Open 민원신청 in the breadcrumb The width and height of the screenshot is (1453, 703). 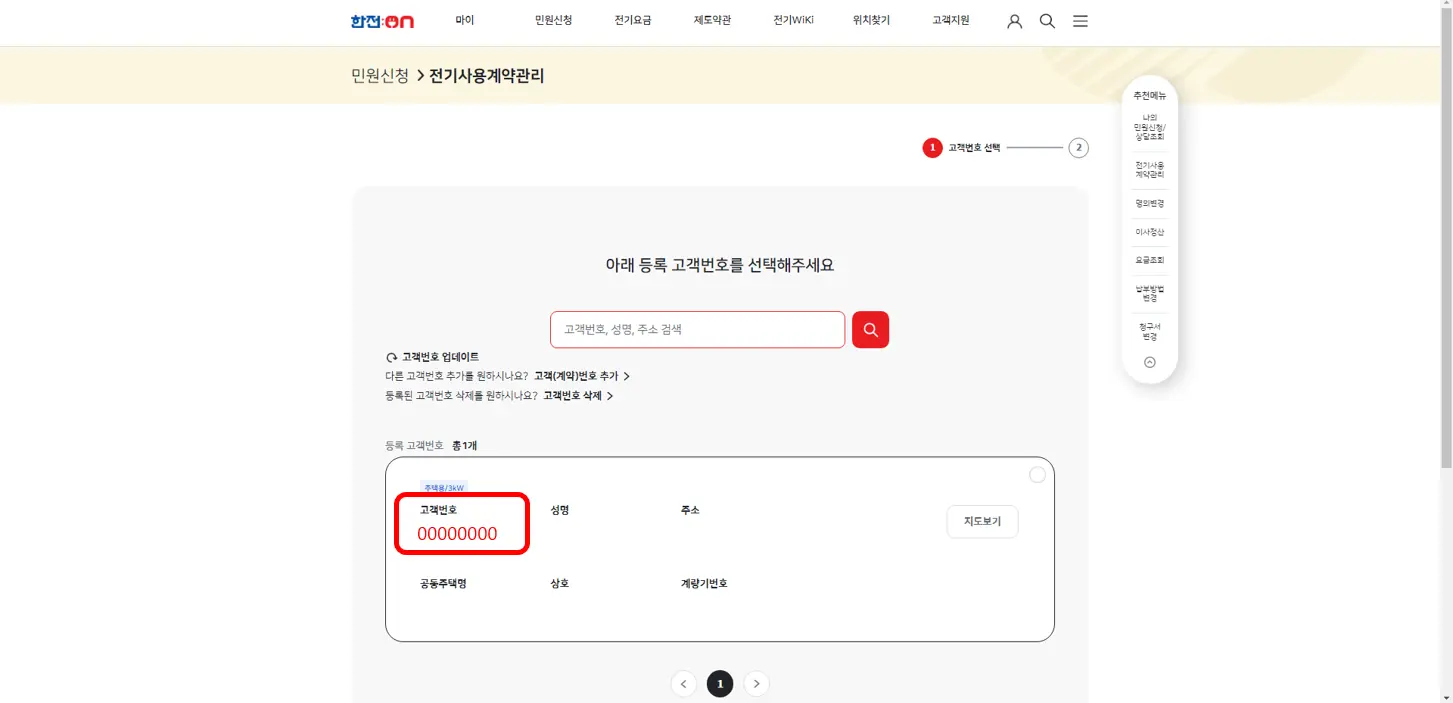coord(378,75)
